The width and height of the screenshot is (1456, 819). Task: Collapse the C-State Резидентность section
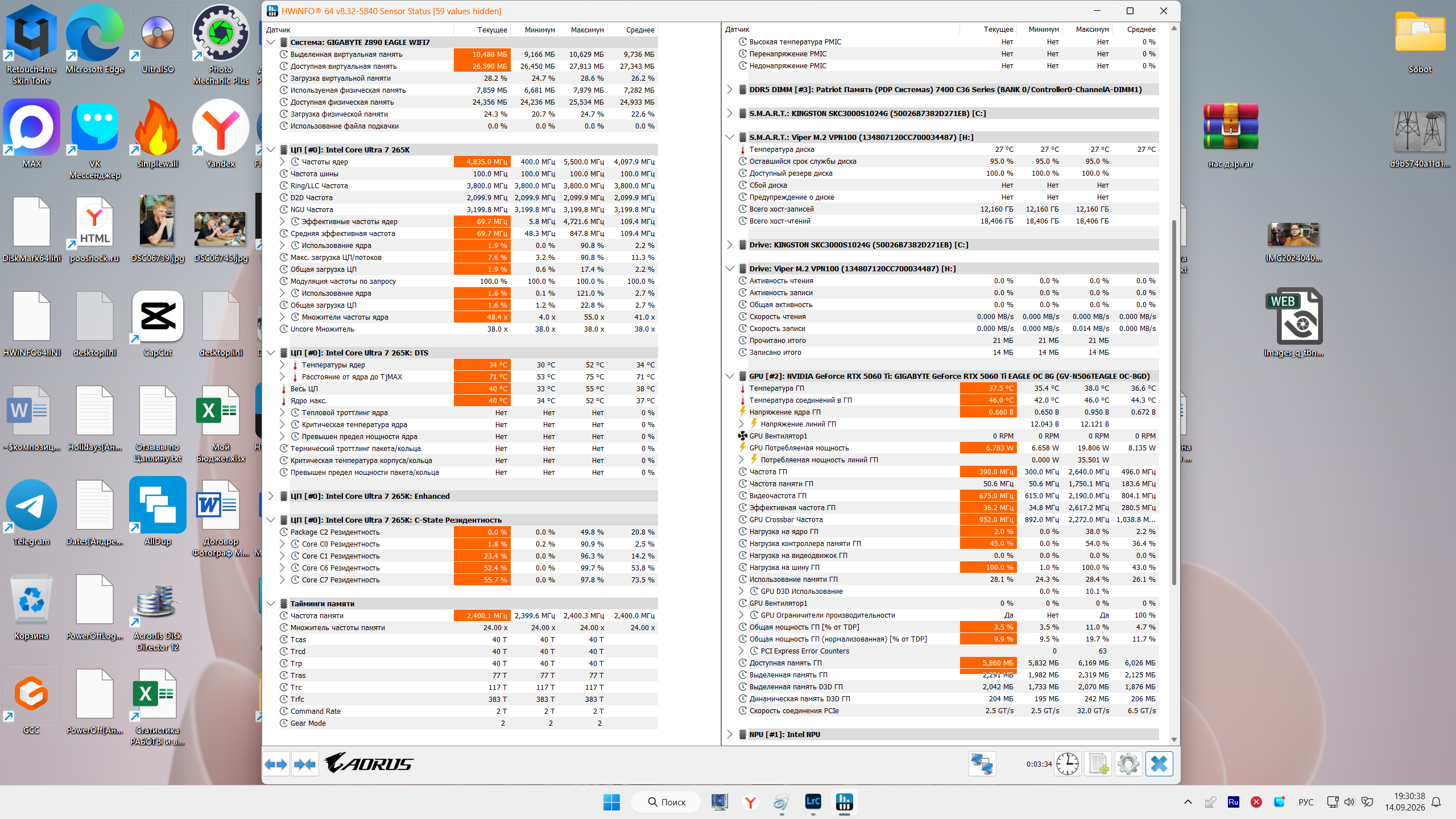(271, 520)
